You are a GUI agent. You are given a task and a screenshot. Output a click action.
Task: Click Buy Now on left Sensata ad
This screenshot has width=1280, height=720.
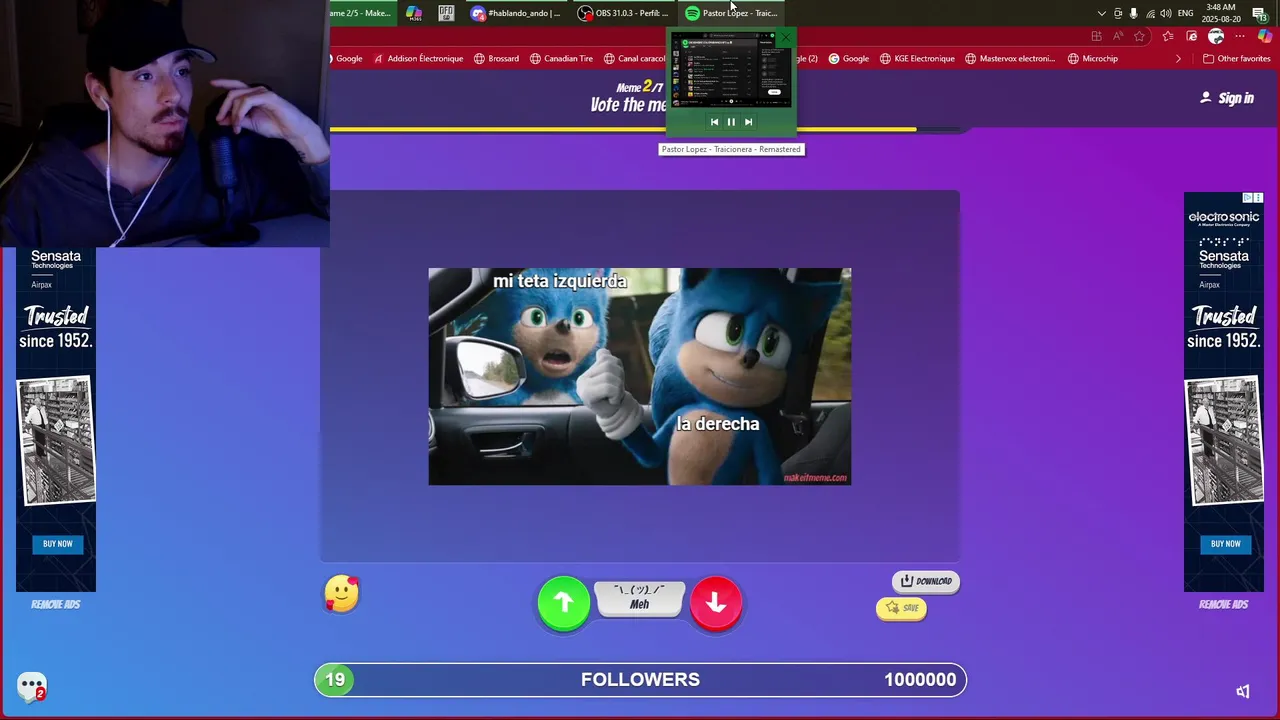(x=58, y=544)
